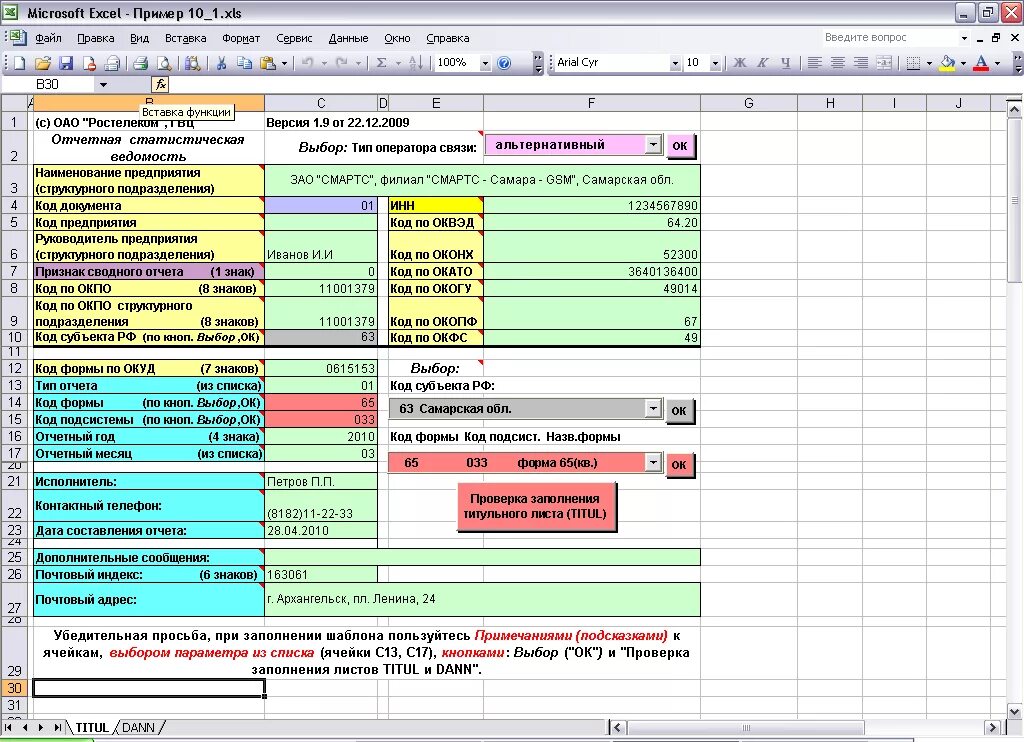The width and height of the screenshot is (1024, 742).
Task: Click the Merge and Center icon
Action: click(884, 63)
